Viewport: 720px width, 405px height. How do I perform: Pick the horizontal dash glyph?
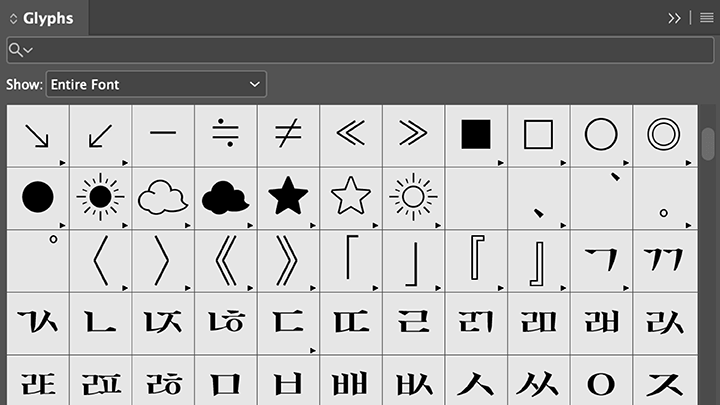[163, 135]
